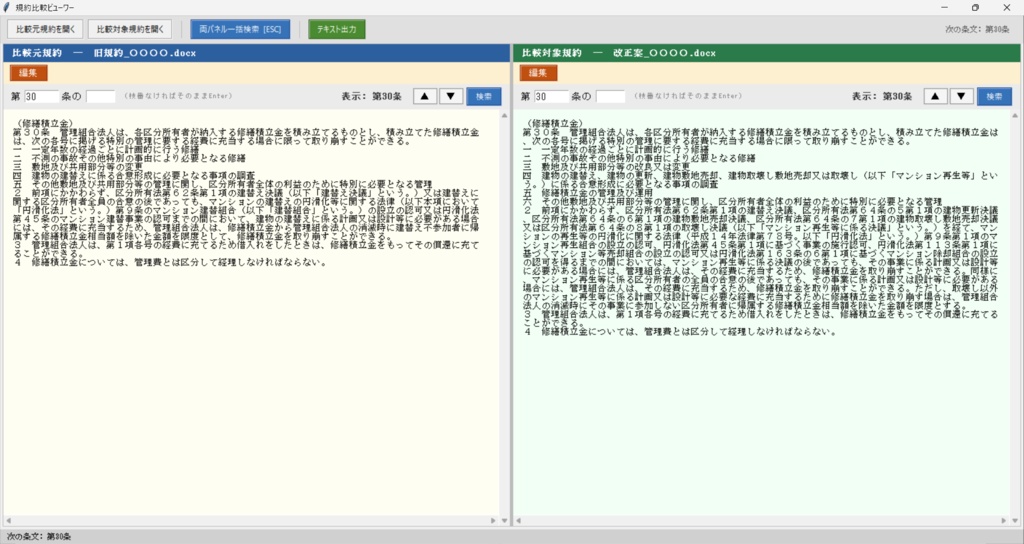Search article in right panel 検索 button
The height and width of the screenshot is (544, 1024).
tap(994, 96)
